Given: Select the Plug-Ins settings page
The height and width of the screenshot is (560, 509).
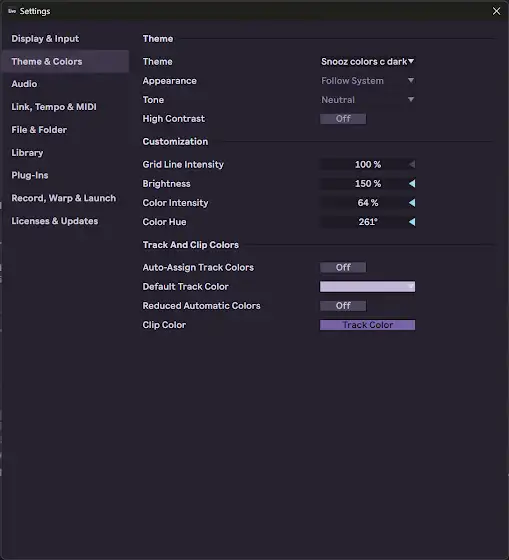Looking at the screenshot, I should coord(30,175).
